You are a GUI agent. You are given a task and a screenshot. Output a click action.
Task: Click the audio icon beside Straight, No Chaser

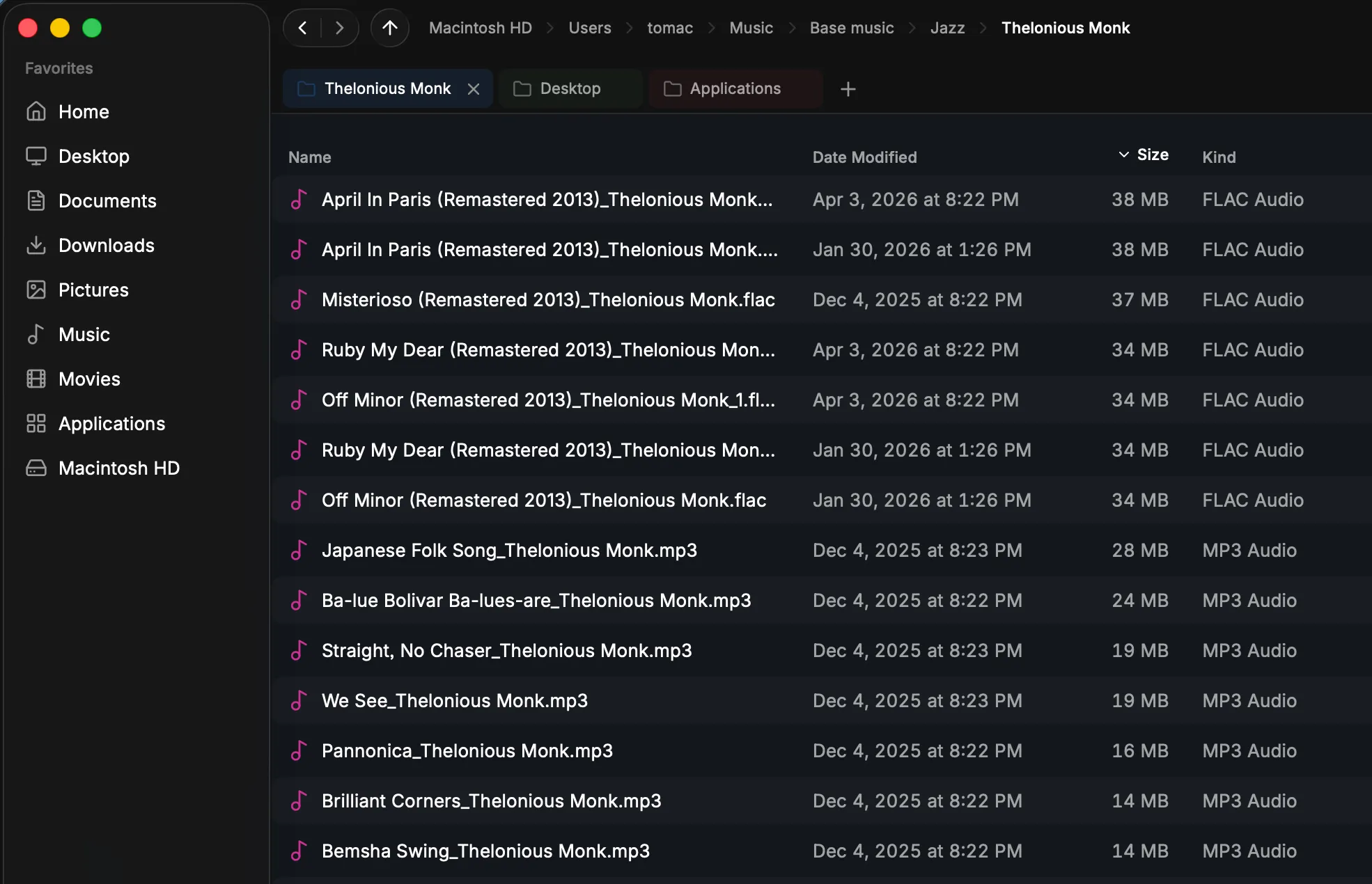[x=299, y=650]
